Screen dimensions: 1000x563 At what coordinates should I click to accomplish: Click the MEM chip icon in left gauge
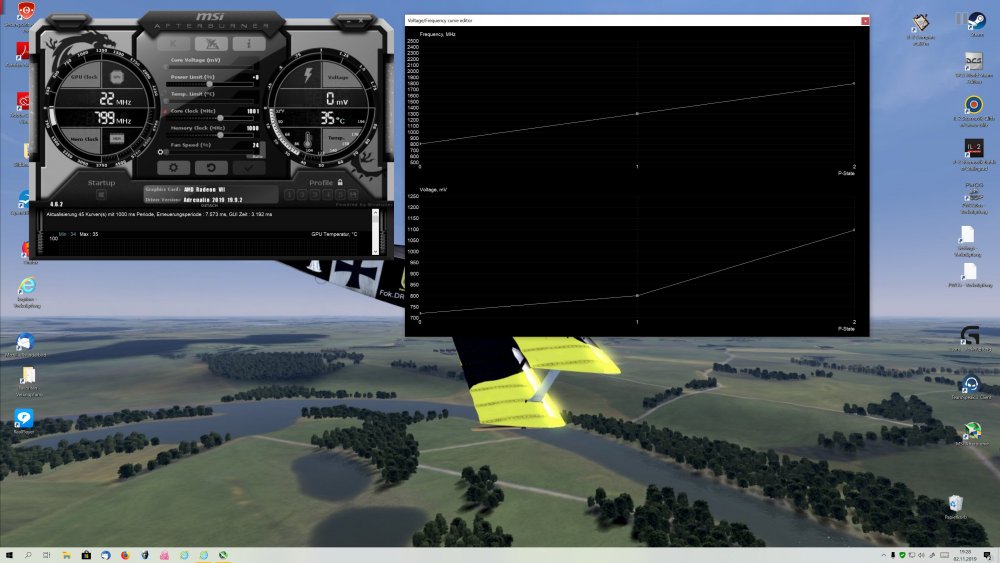(x=116, y=138)
